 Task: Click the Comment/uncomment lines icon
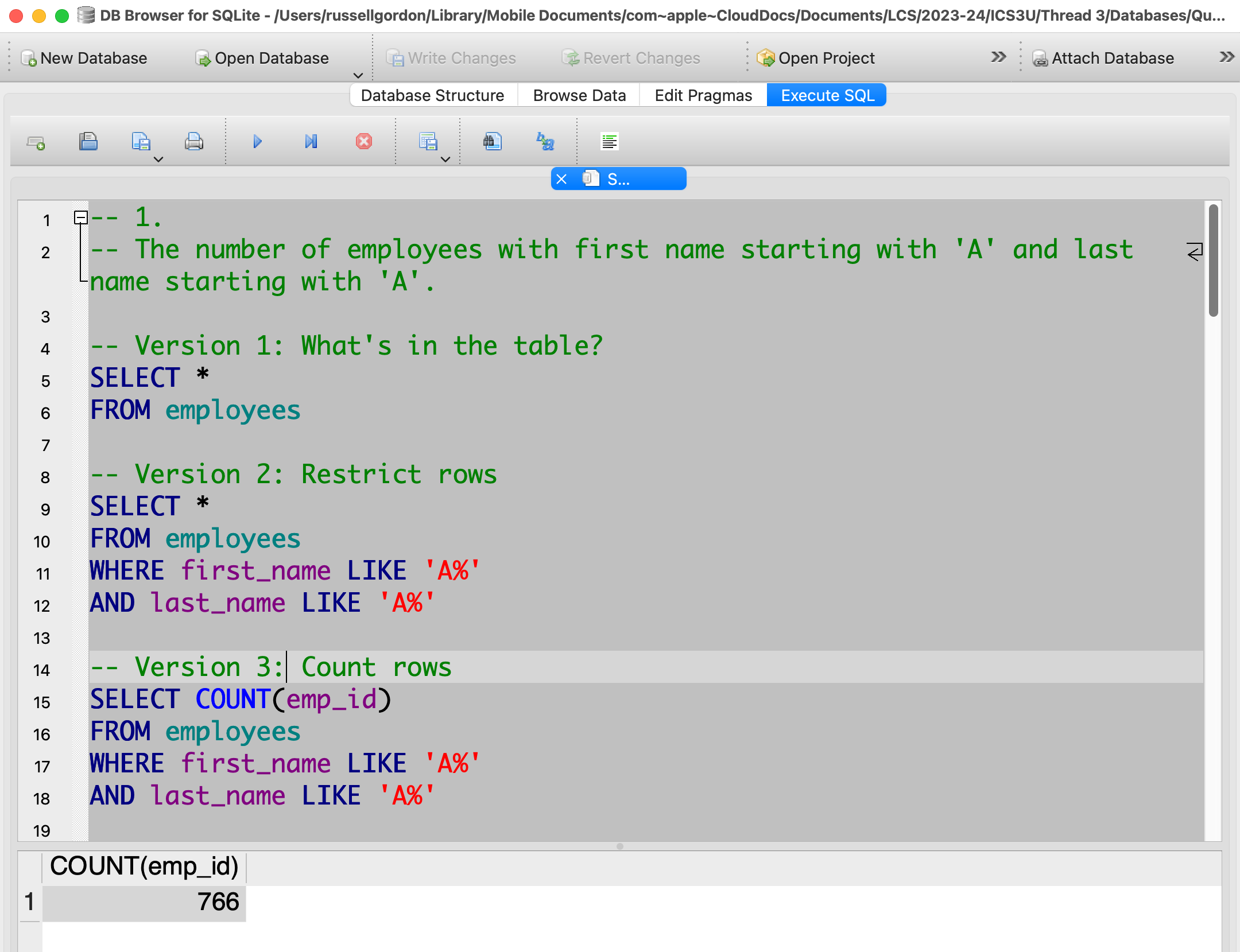[609, 141]
